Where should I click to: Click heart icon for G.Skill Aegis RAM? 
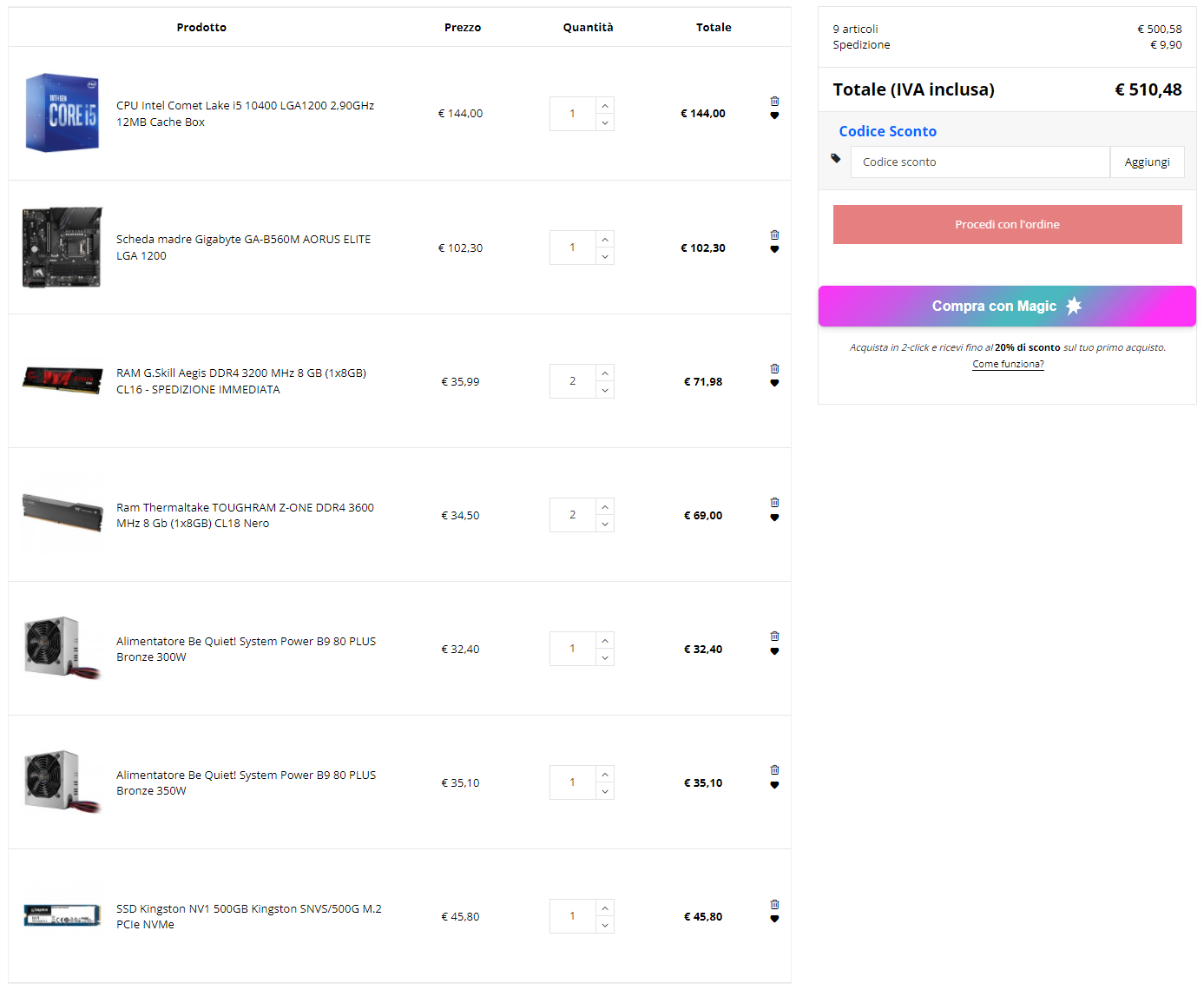(x=774, y=383)
